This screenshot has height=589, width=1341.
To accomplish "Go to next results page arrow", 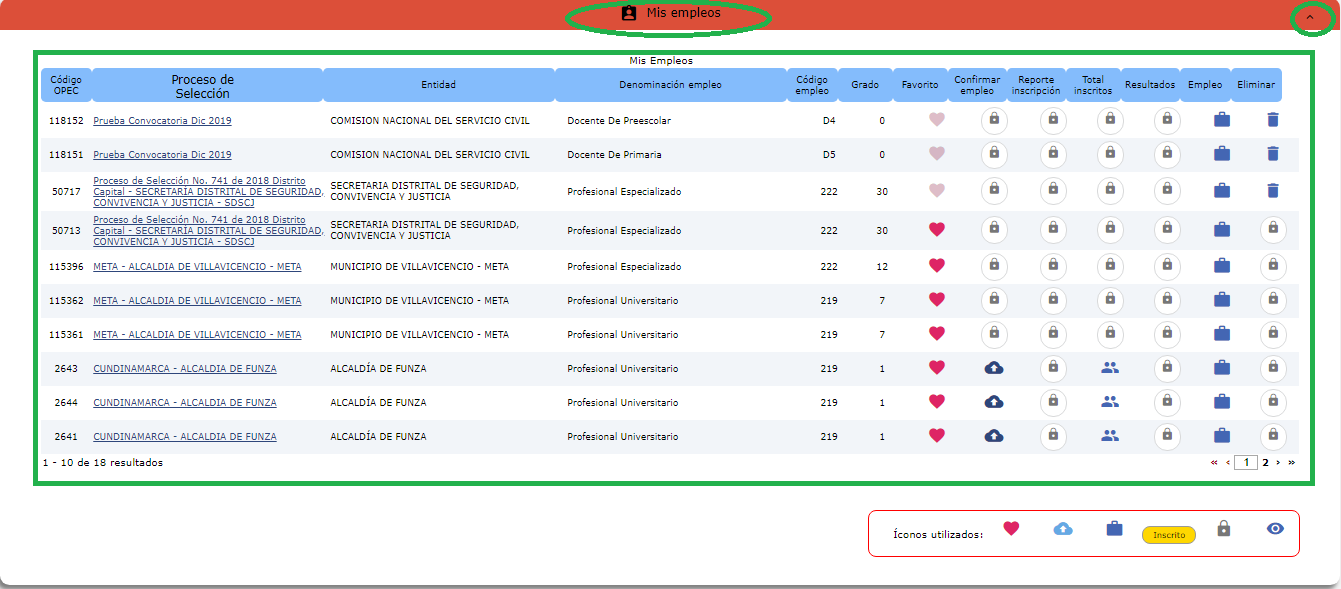I will (1278, 462).
